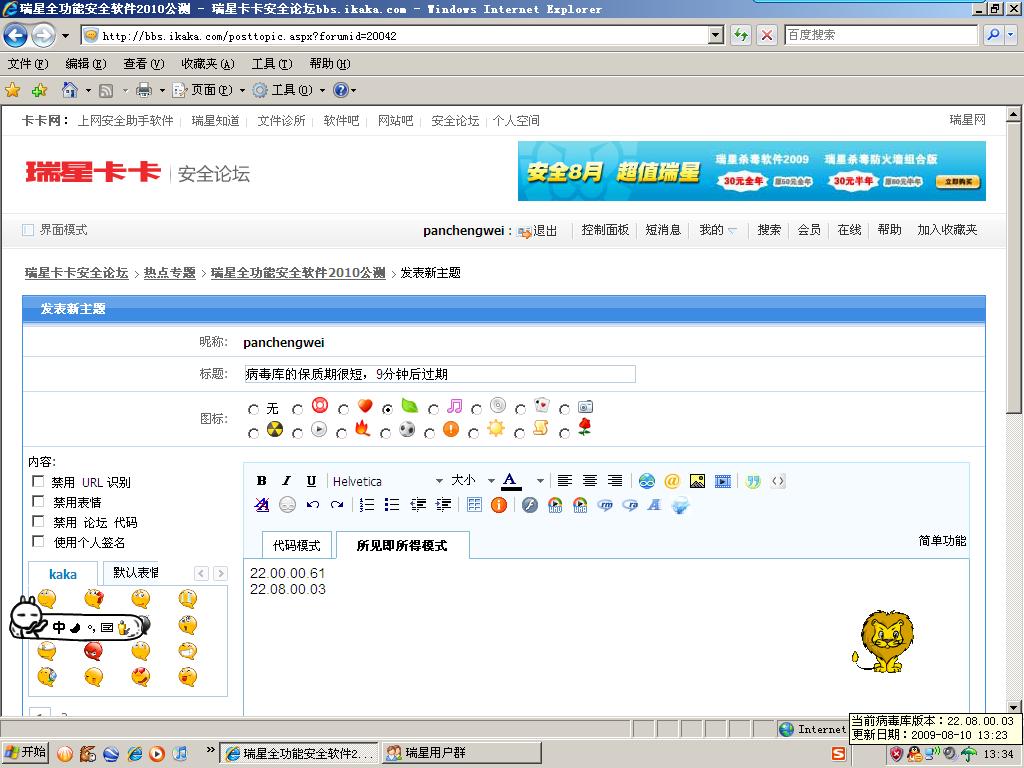
Task: Align text left in editor
Action: pos(565,481)
